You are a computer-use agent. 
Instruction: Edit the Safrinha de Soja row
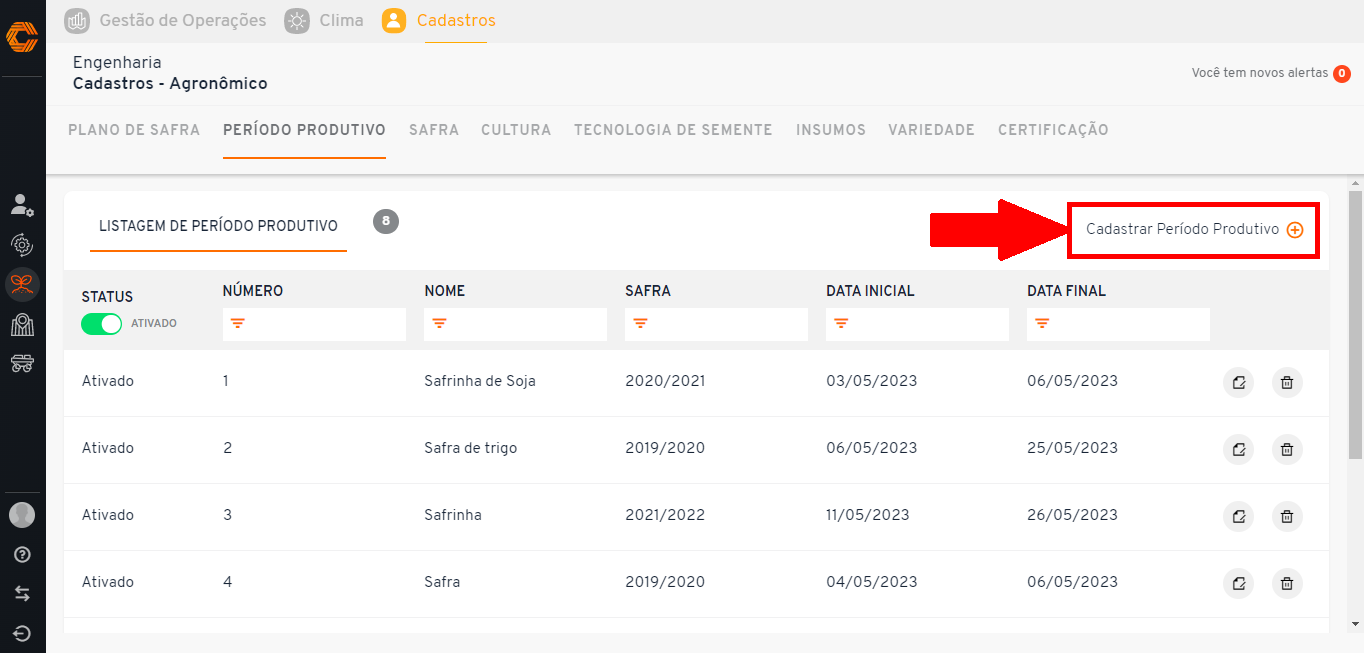pyautogui.click(x=1239, y=382)
